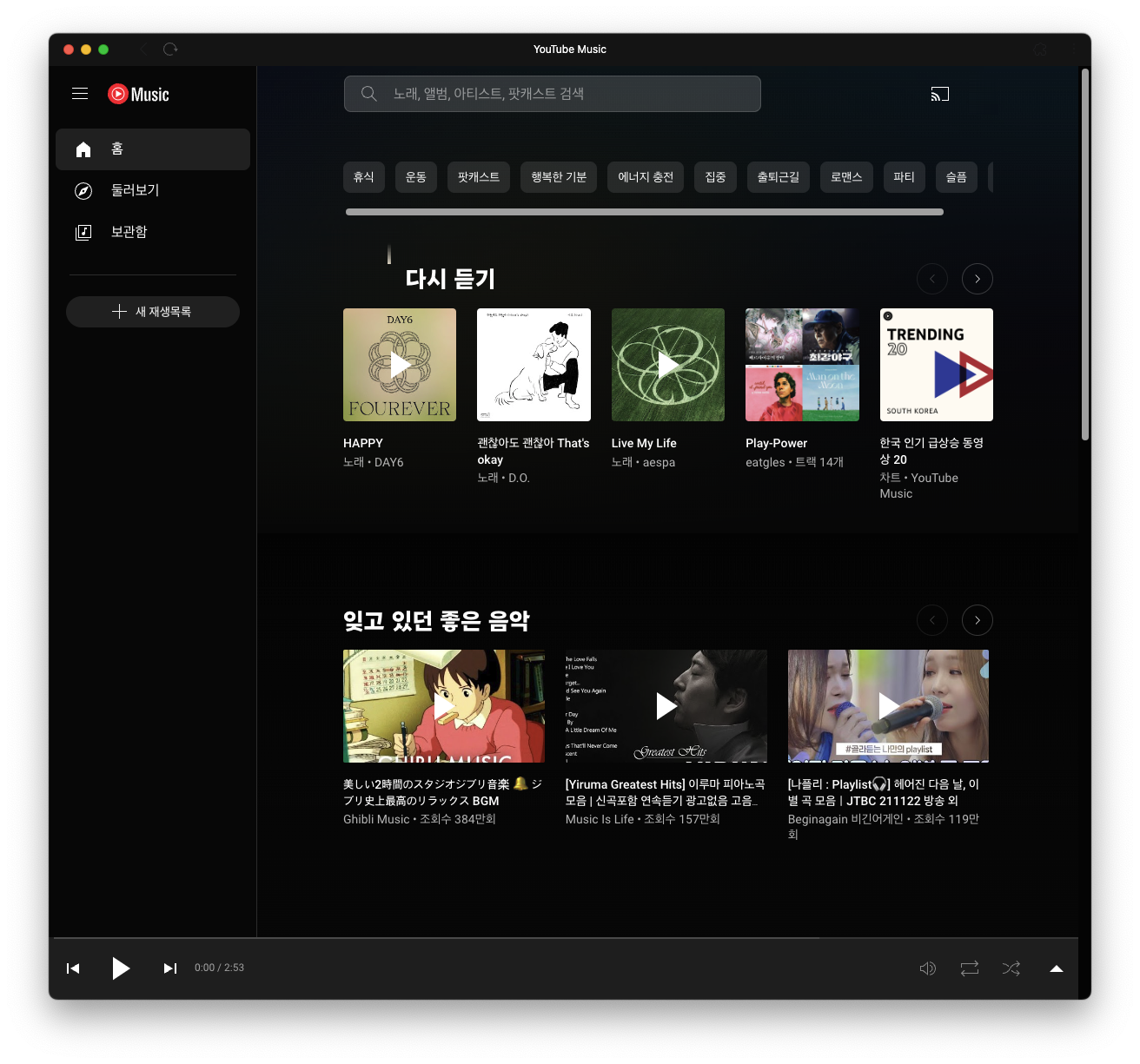The image size is (1140, 1064).
Task: Play aespa Live My Life thumbnail
Action: click(668, 365)
